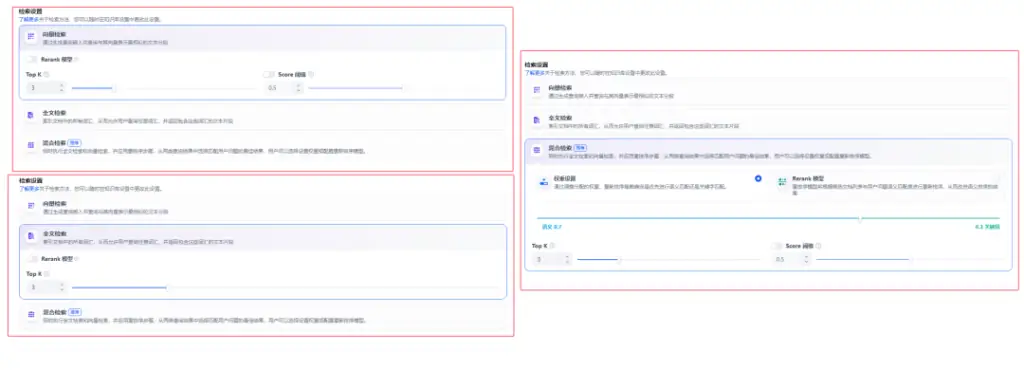Image resolution: width=1024 pixels, height=370 pixels.
Task: Focus Top K value field in top-left panel
Action: click(x=46, y=87)
